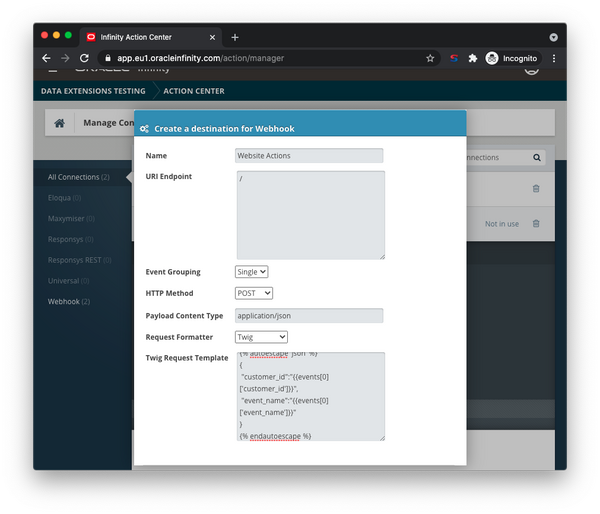Open Data Extensions Testing breadcrumb

93,91
